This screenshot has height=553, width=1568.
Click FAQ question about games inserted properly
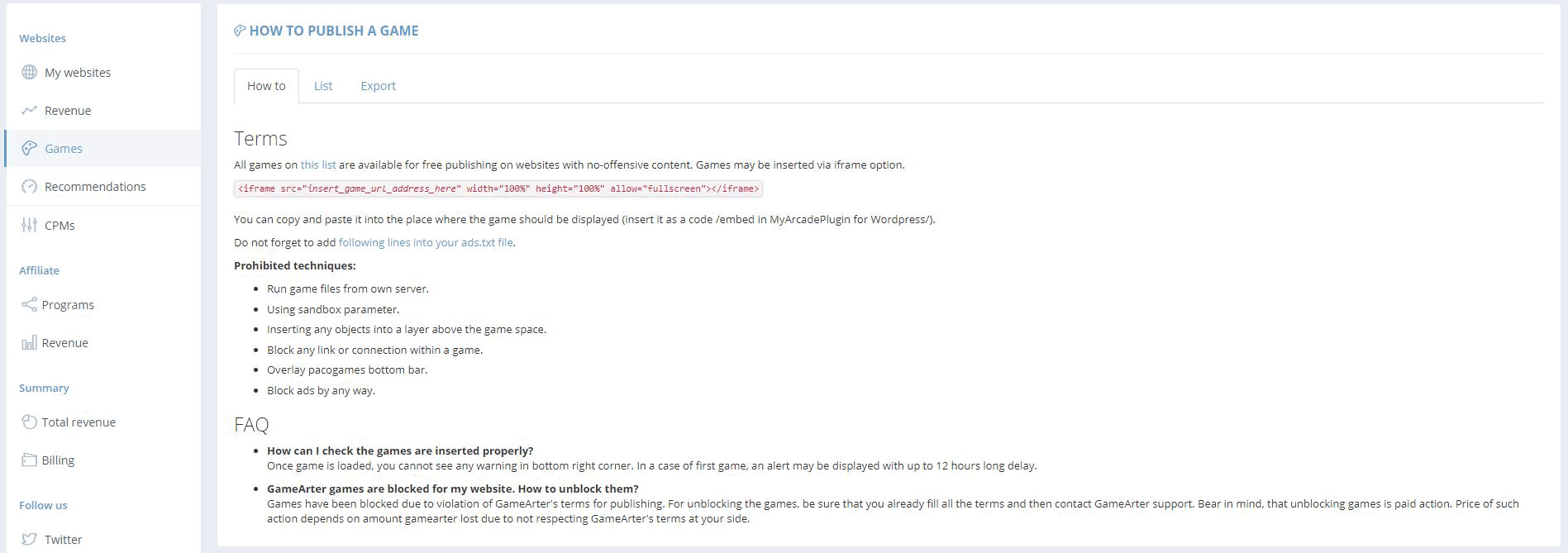coord(400,451)
